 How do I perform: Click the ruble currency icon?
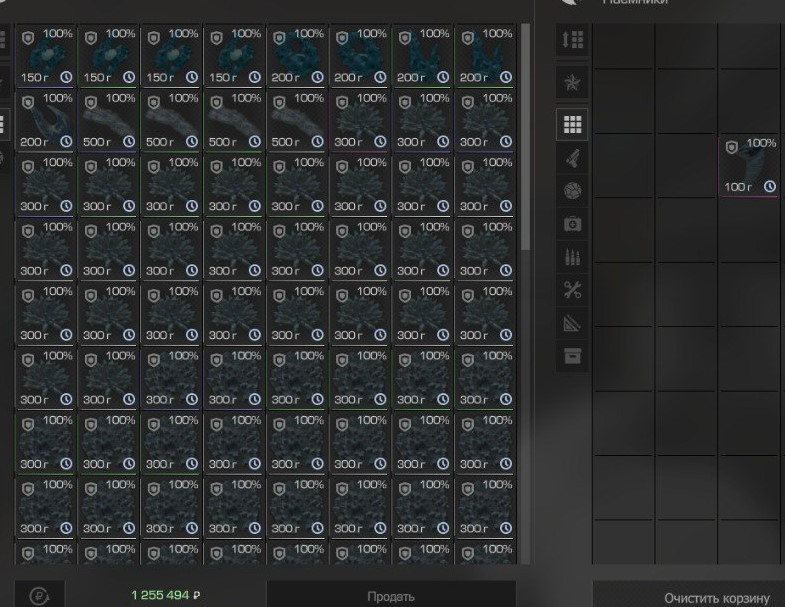(40, 595)
